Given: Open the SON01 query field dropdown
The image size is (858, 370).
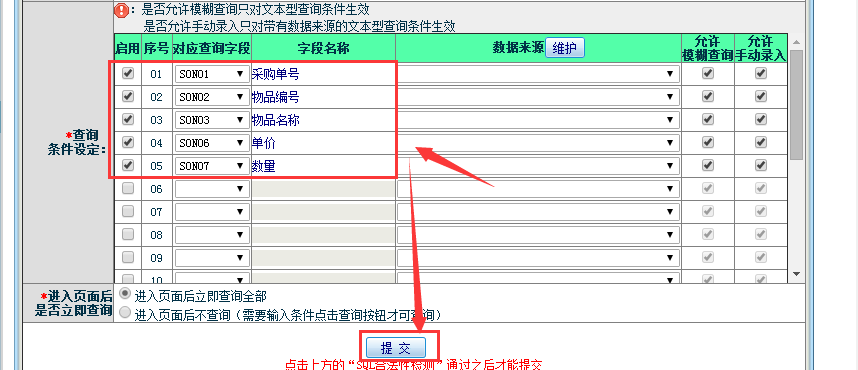Looking at the screenshot, I should click(212, 74).
